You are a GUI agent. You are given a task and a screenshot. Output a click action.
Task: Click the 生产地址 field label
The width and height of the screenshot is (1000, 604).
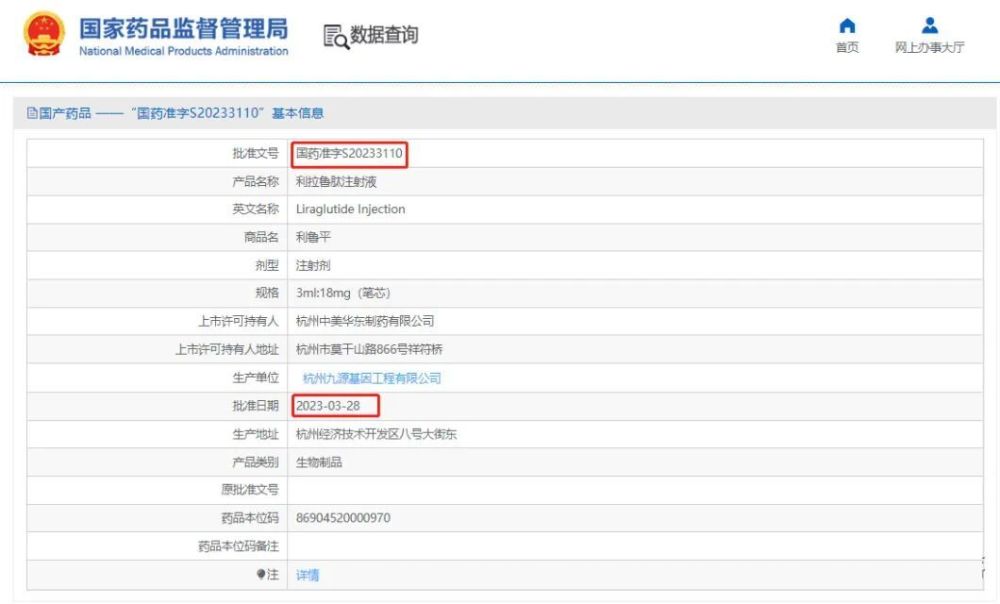tap(256, 434)
